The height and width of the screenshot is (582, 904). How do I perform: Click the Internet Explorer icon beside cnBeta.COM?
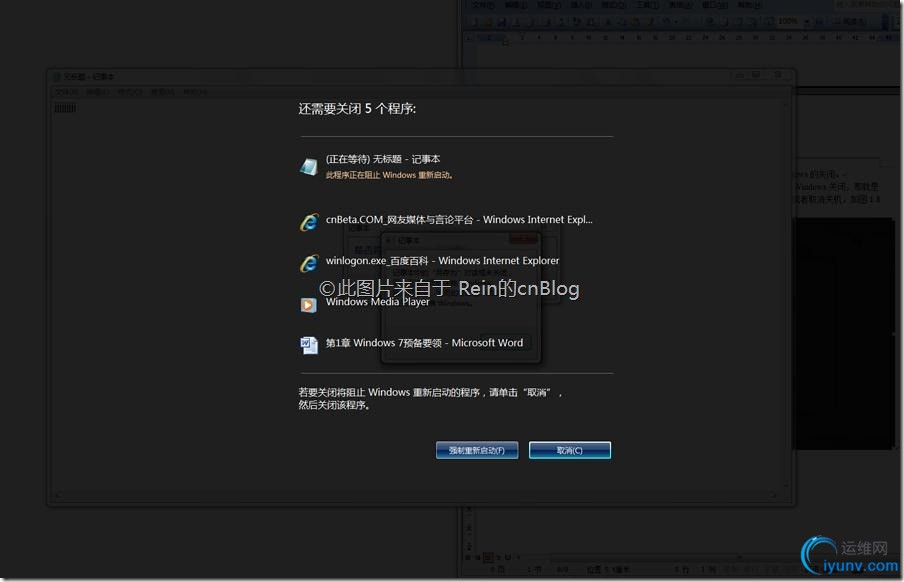click(309, 222)
